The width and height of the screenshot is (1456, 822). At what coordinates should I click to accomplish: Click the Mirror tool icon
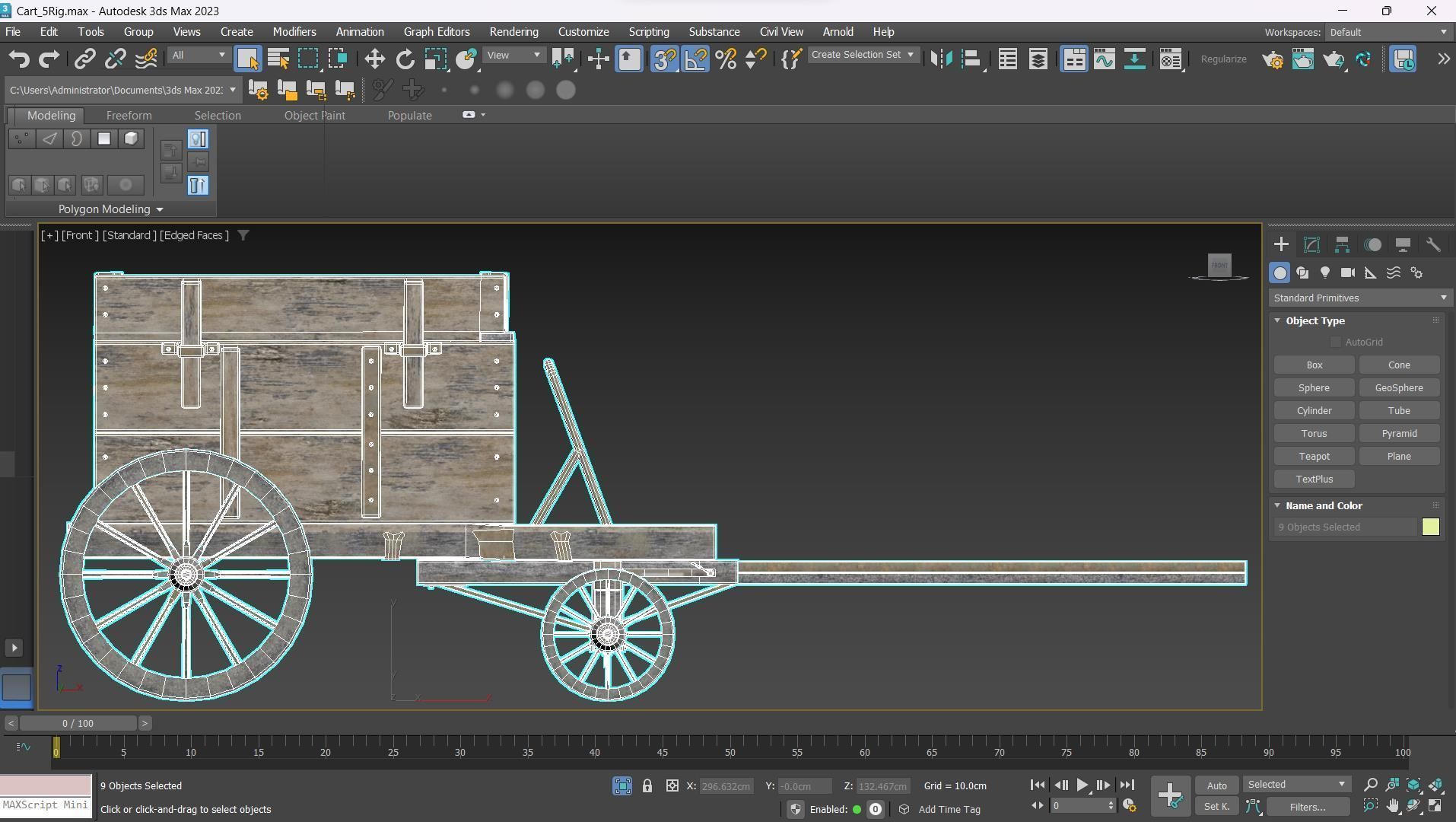click(941, 59)
